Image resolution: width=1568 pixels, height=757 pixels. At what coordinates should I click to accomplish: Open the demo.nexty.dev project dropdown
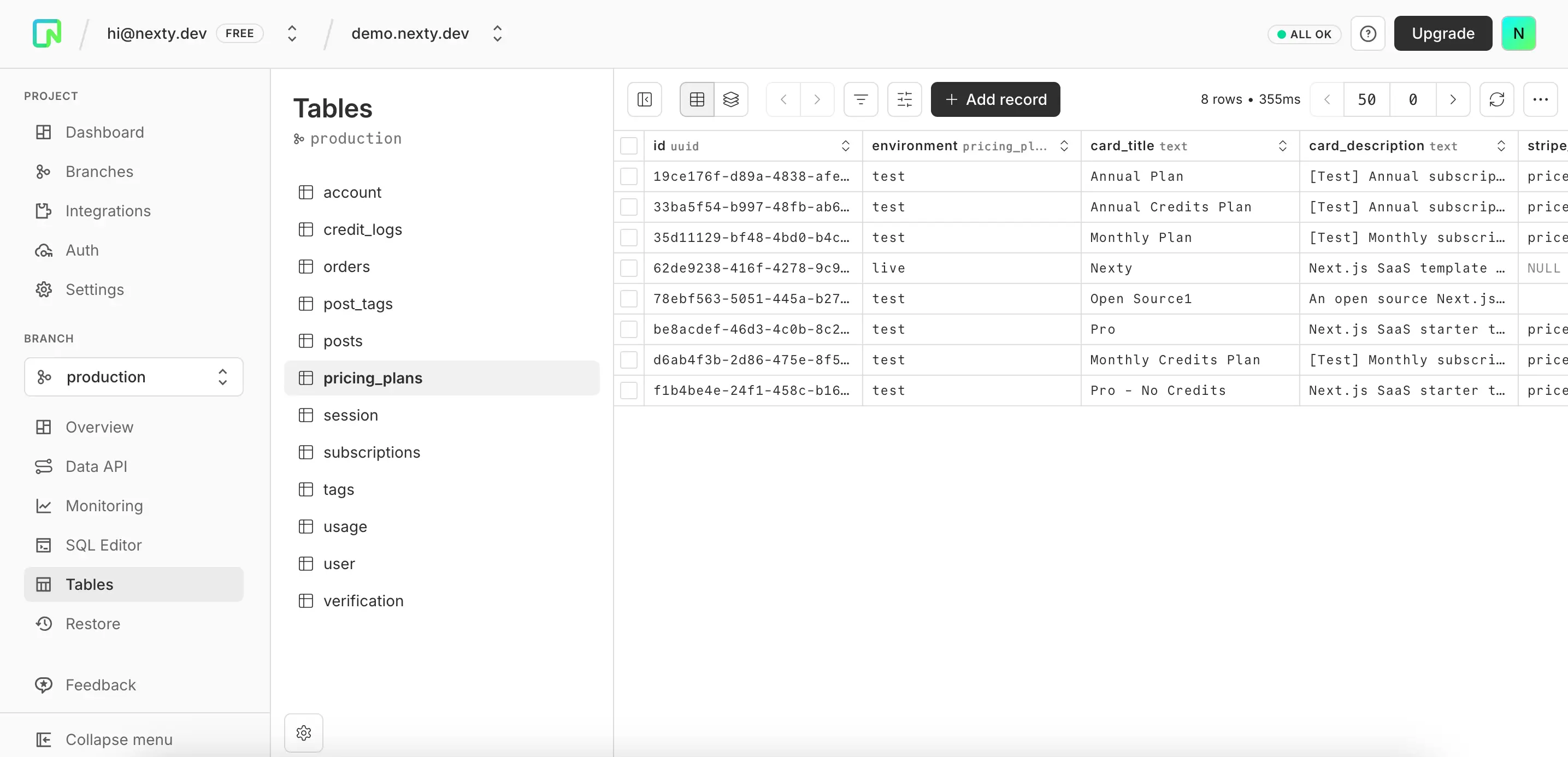click(497, 33)
